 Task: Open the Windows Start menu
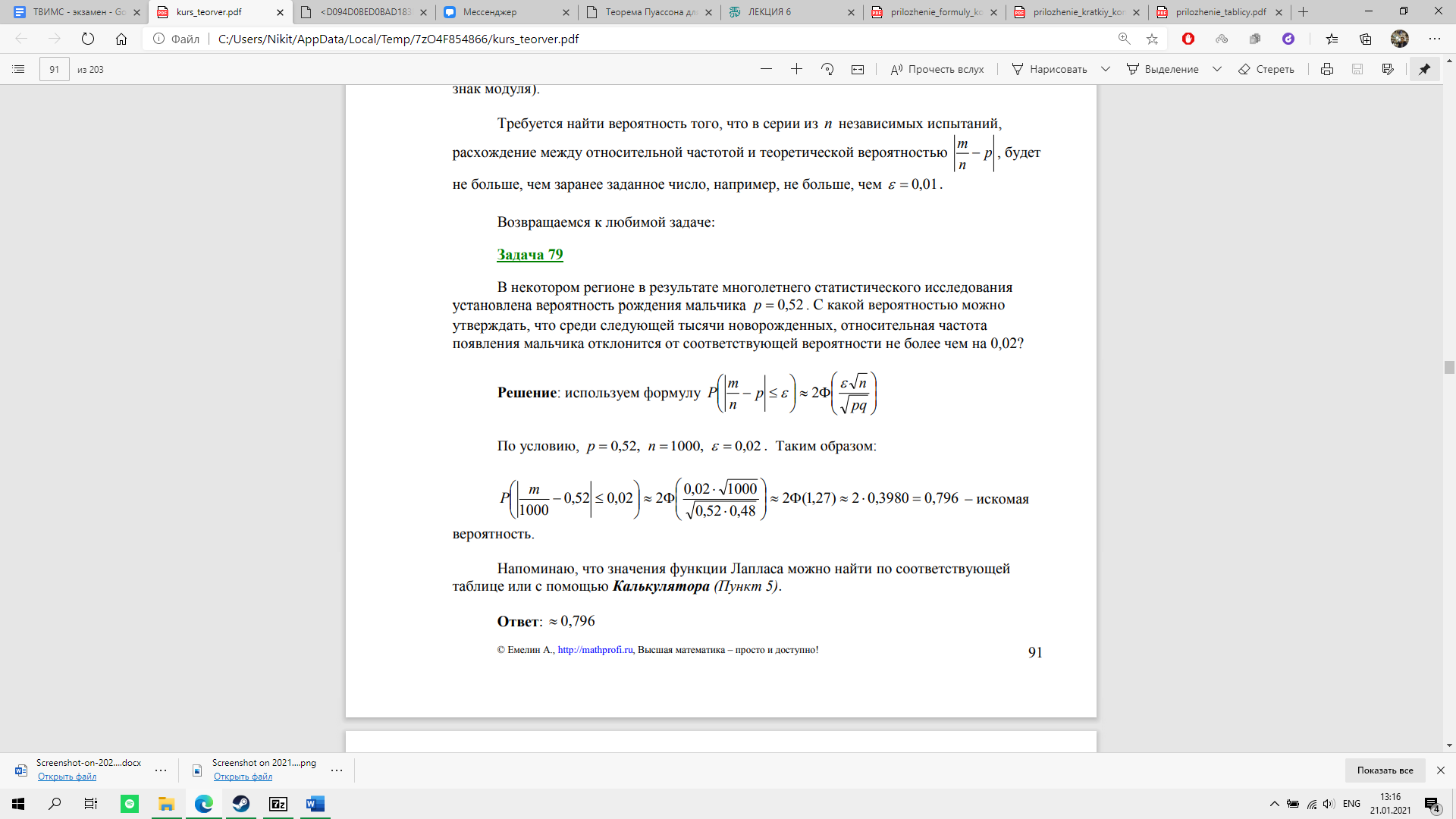pos(18,804)
